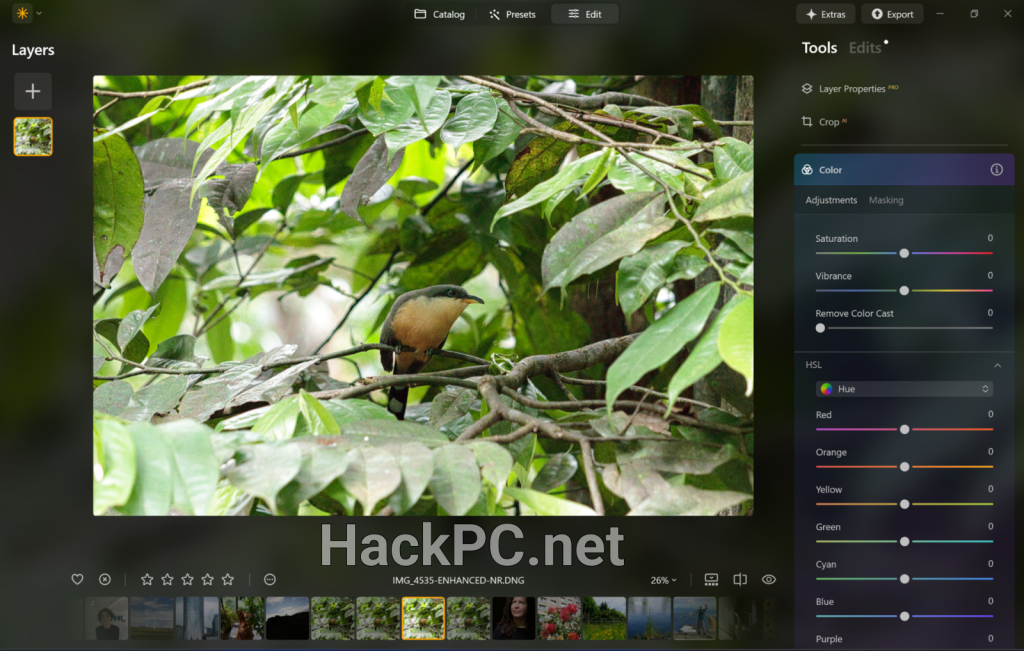1024x651 pixels.
Task: Click the Crop tool icon
Action: click(x=807, y=121)
